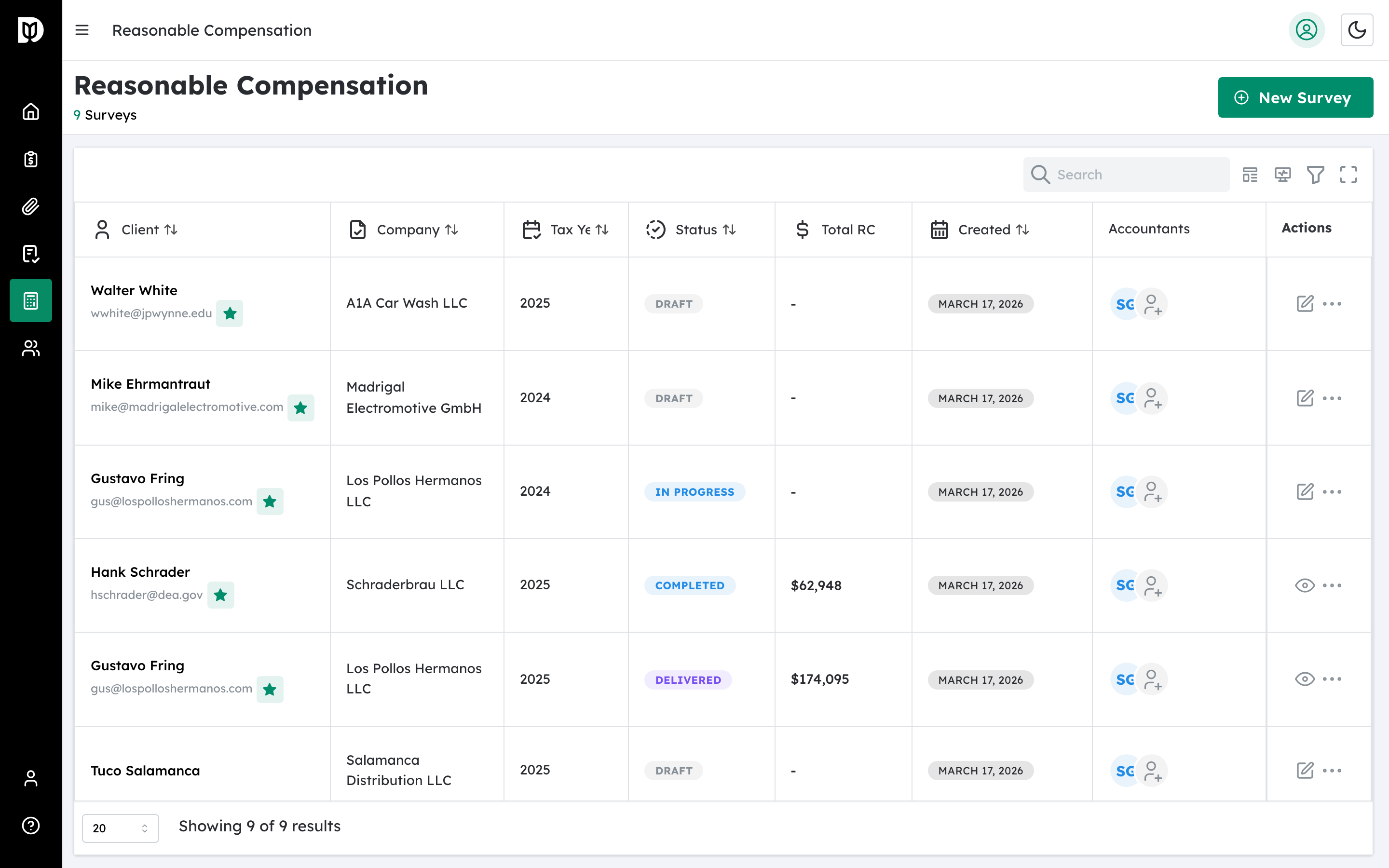Create a New Survey
1389x868 pixels.
(1295, 97)
